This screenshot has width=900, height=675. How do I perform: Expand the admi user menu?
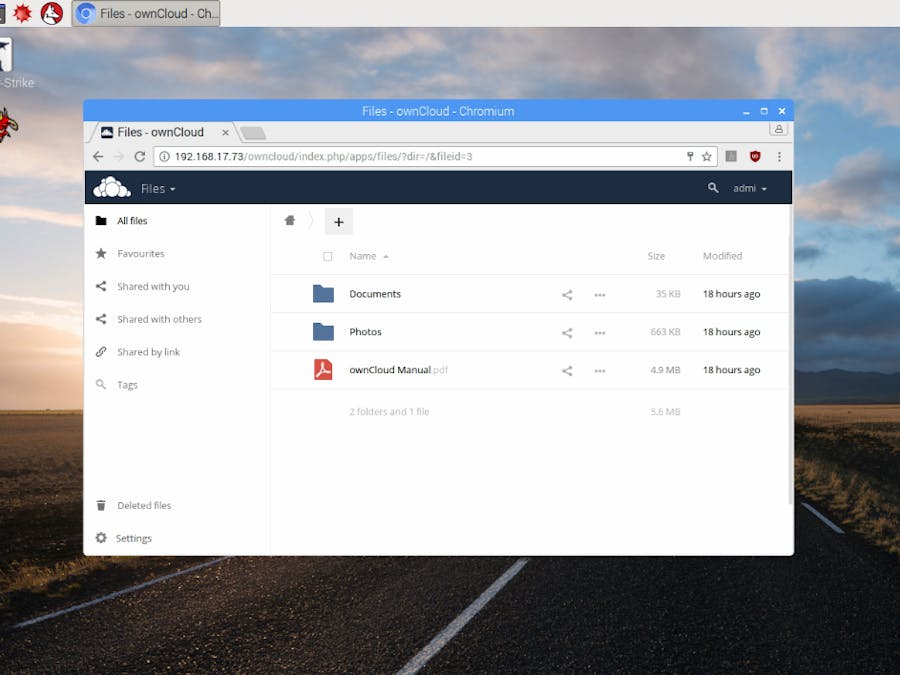[750, 188]
